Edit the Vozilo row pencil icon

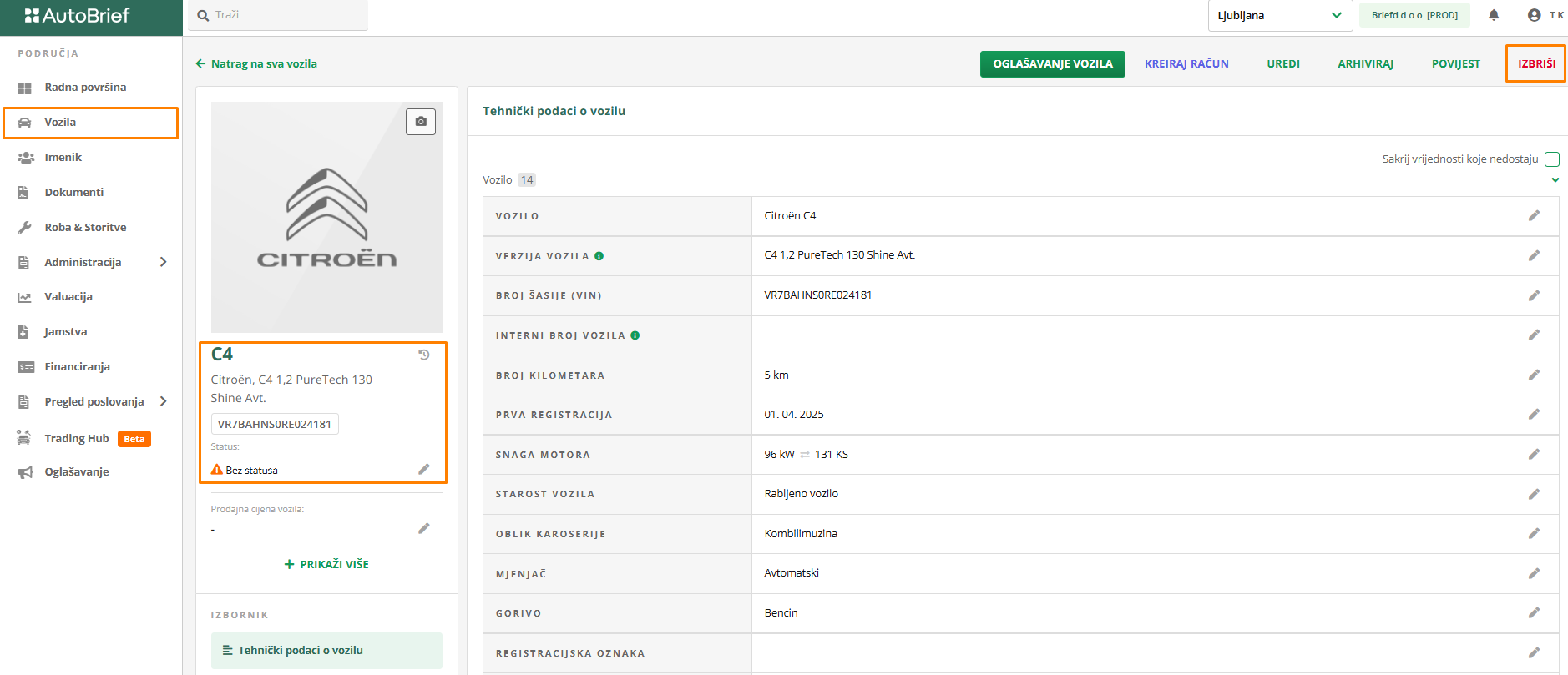(x=1534, y=216)
